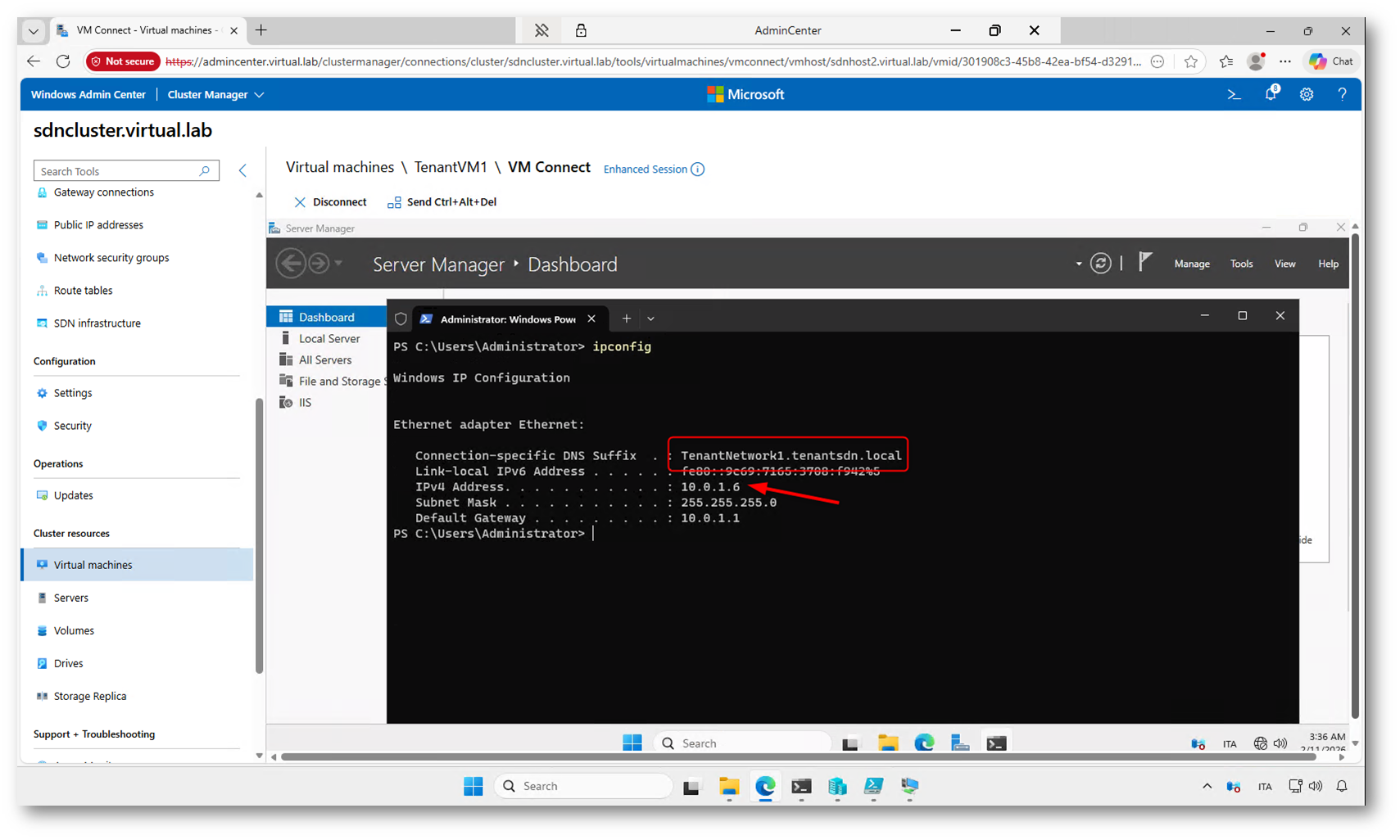
Task: Click the Disconnect button
Action: tap(330, 202)
